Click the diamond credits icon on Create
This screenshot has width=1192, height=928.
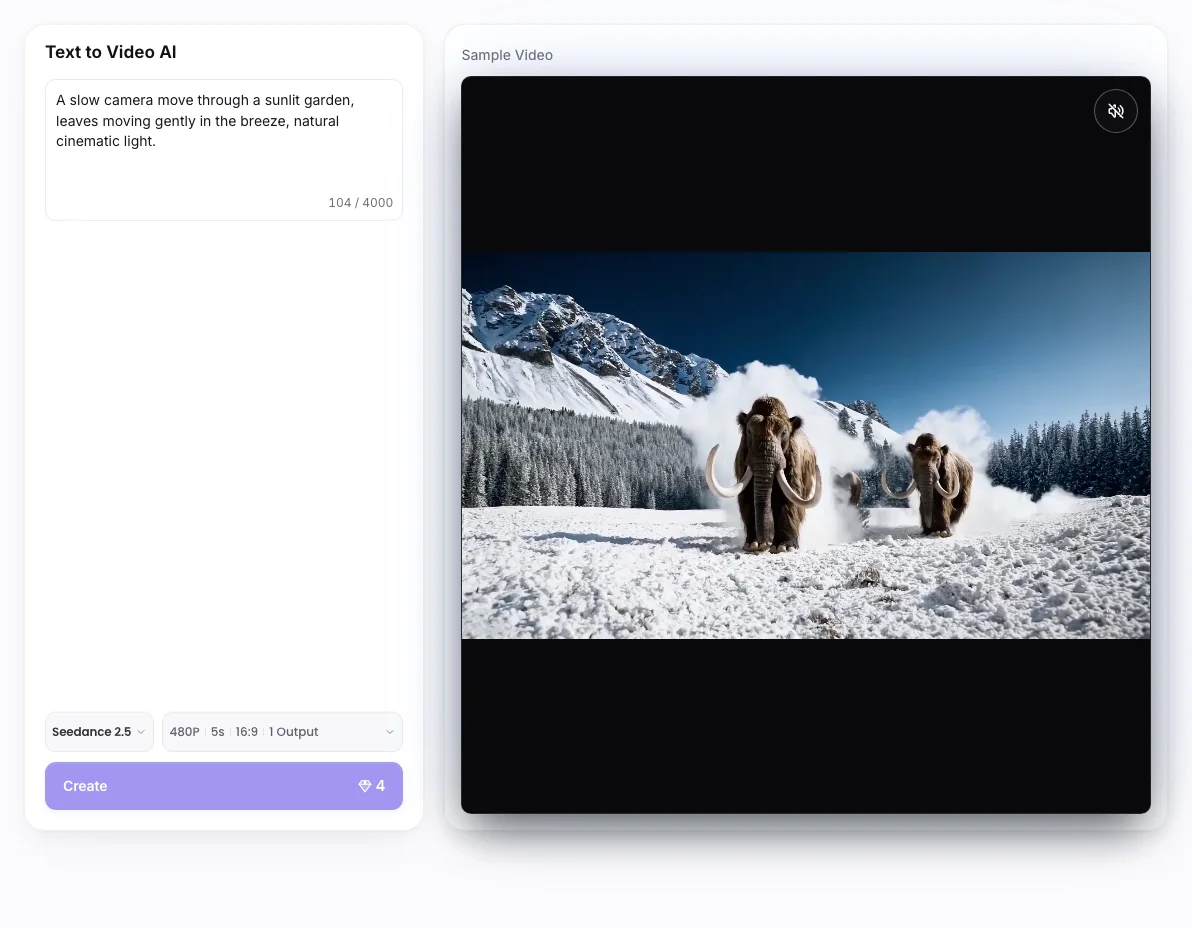click(x=365, y=786)
